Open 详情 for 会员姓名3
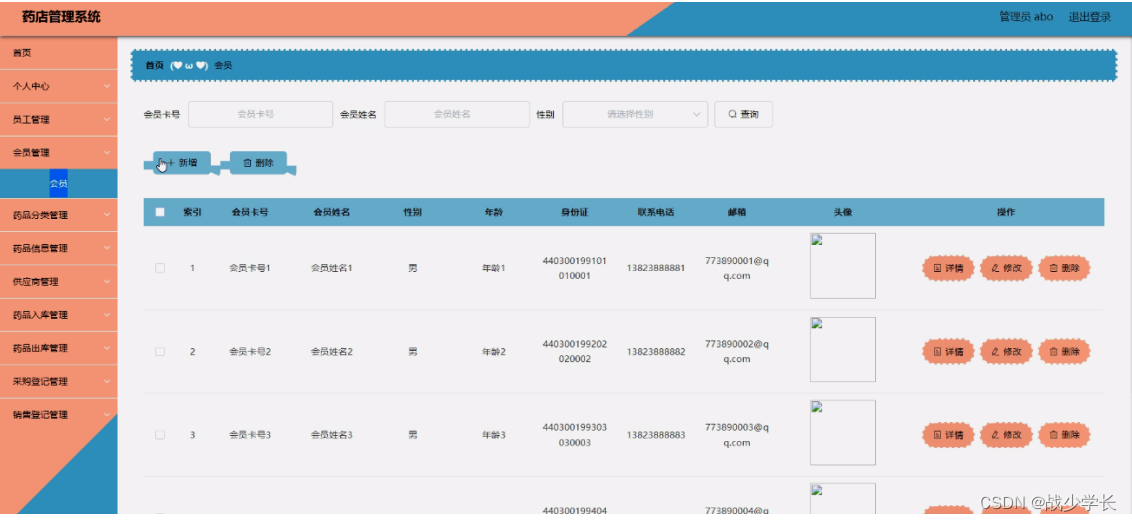 click(948, 435)
